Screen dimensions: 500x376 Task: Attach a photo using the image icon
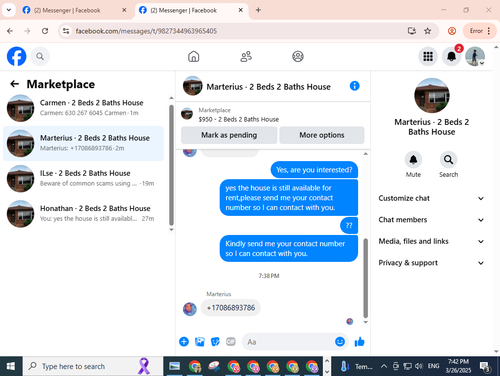pos(200,342)
